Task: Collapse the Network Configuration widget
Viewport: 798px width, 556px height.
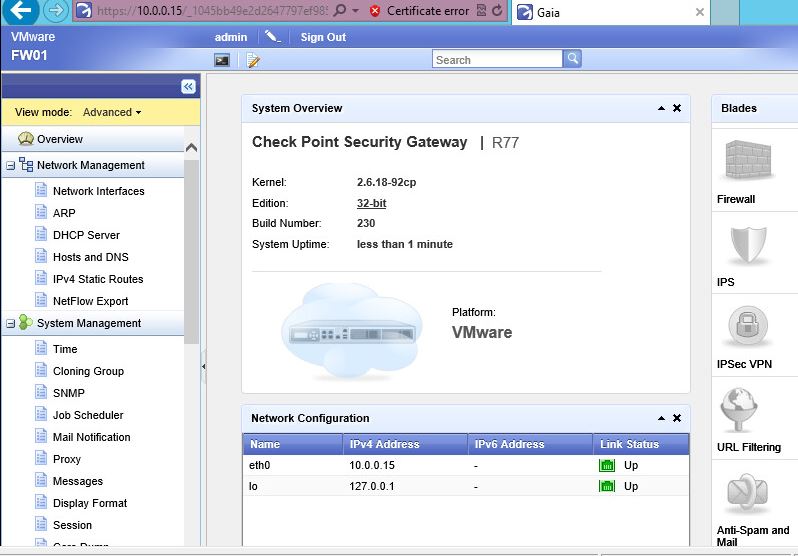Action: click(x=661, y=418)
